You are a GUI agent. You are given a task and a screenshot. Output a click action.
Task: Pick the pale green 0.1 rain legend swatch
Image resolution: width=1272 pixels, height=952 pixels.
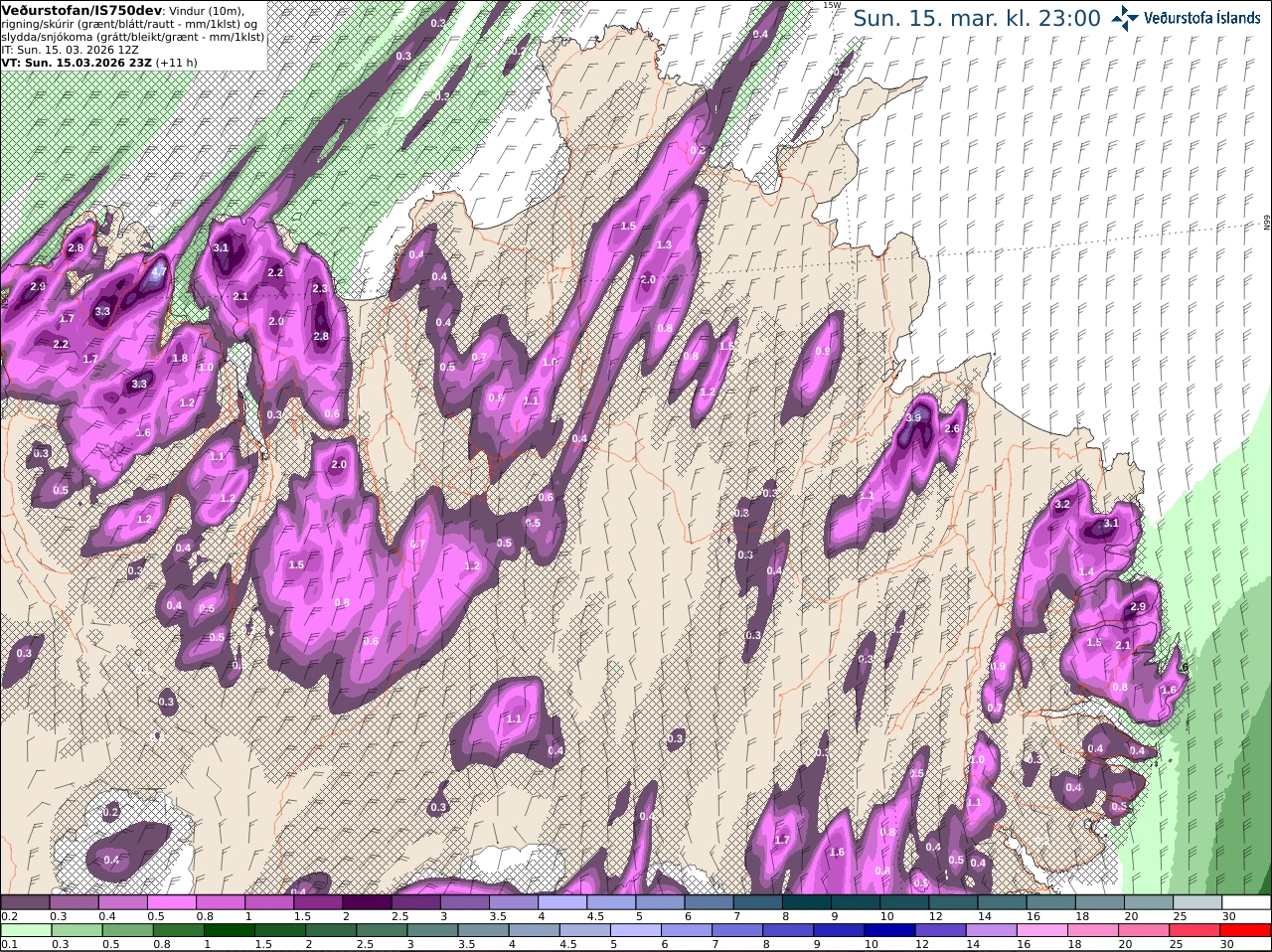point(25,931)
